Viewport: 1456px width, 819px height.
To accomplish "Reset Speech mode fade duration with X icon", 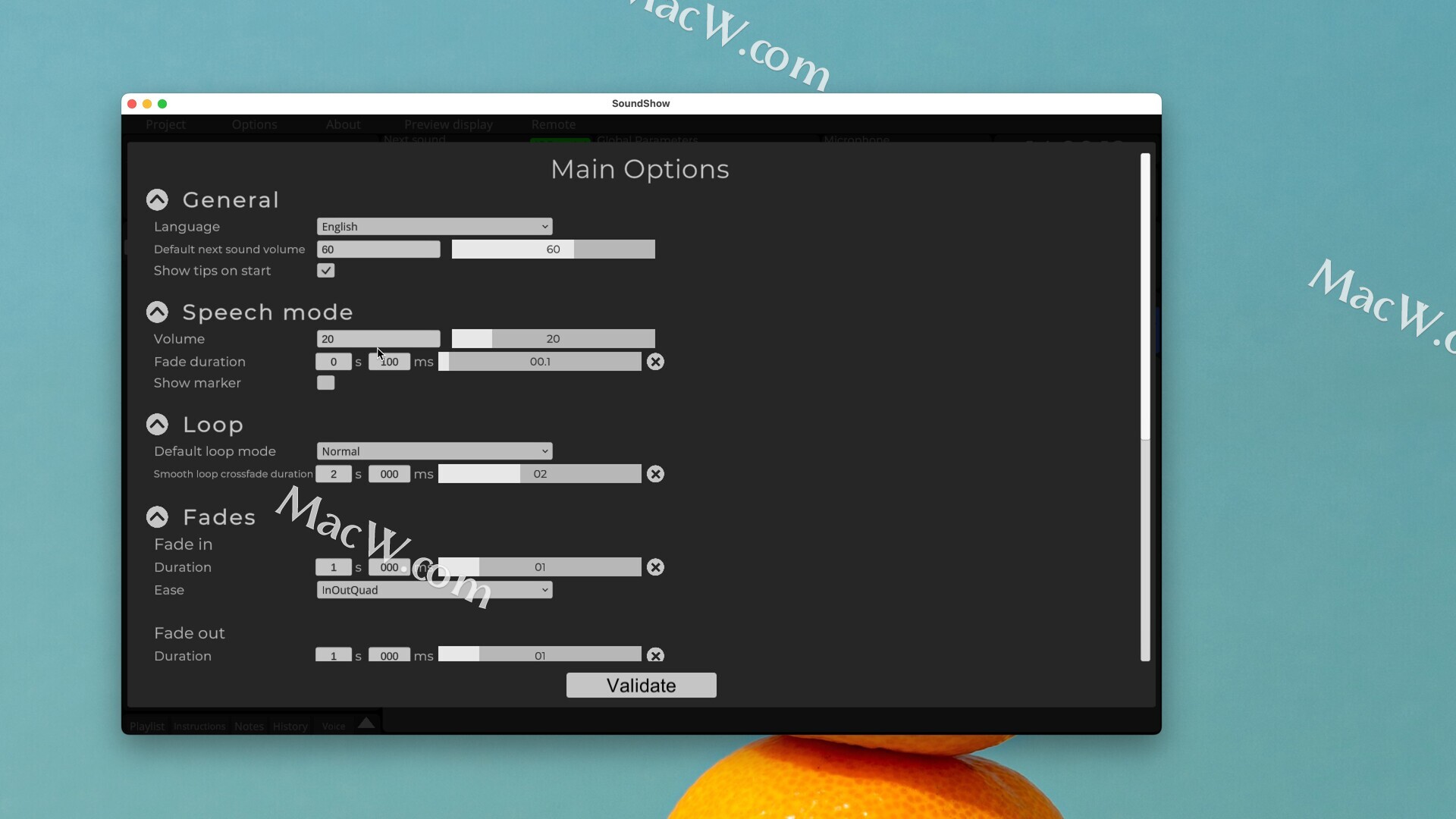I will coord(655,362).
